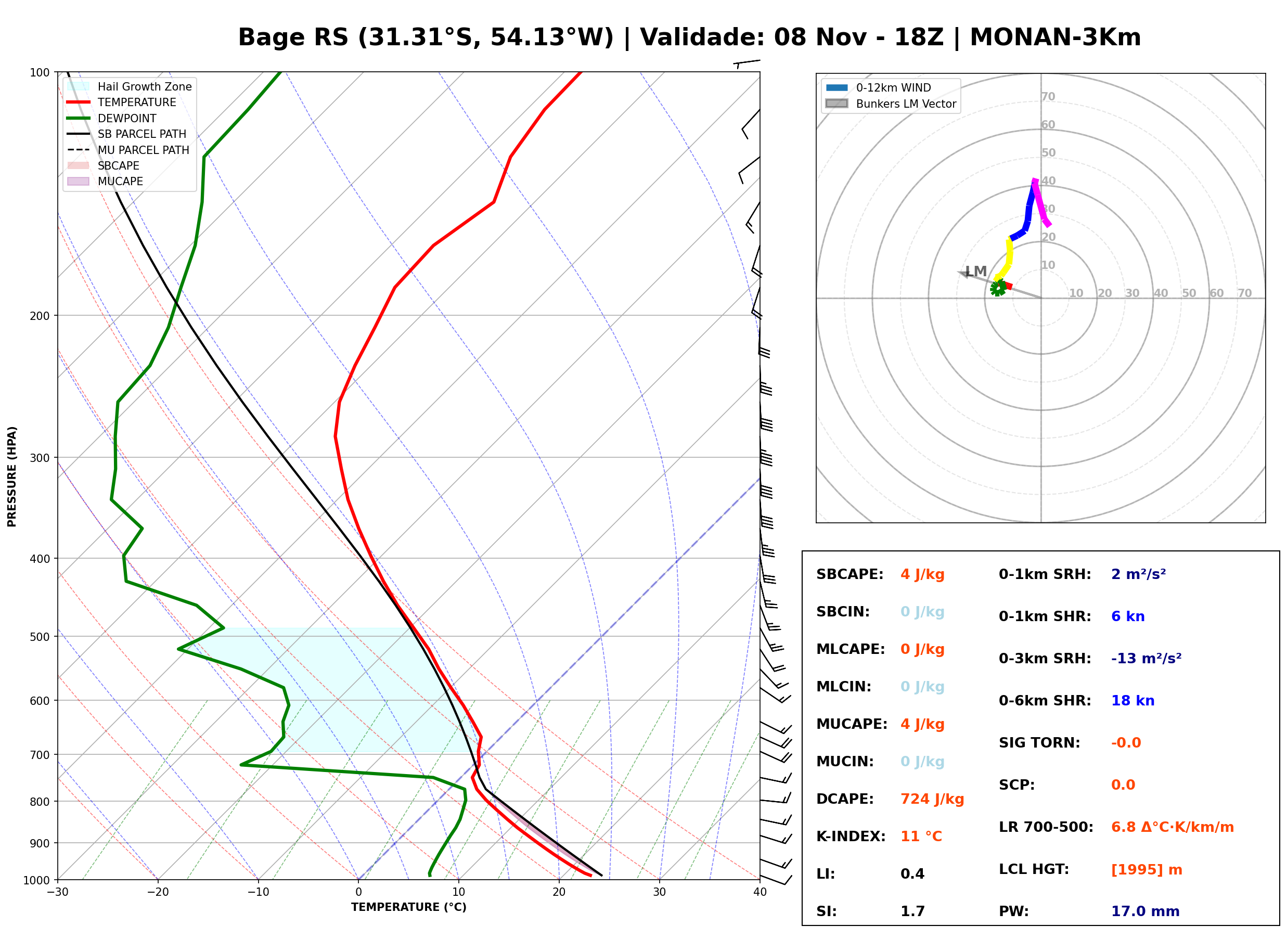1287x952 pixels.
Task: Click the DCAPE value 724 J/kg
Action: [932, 799]
